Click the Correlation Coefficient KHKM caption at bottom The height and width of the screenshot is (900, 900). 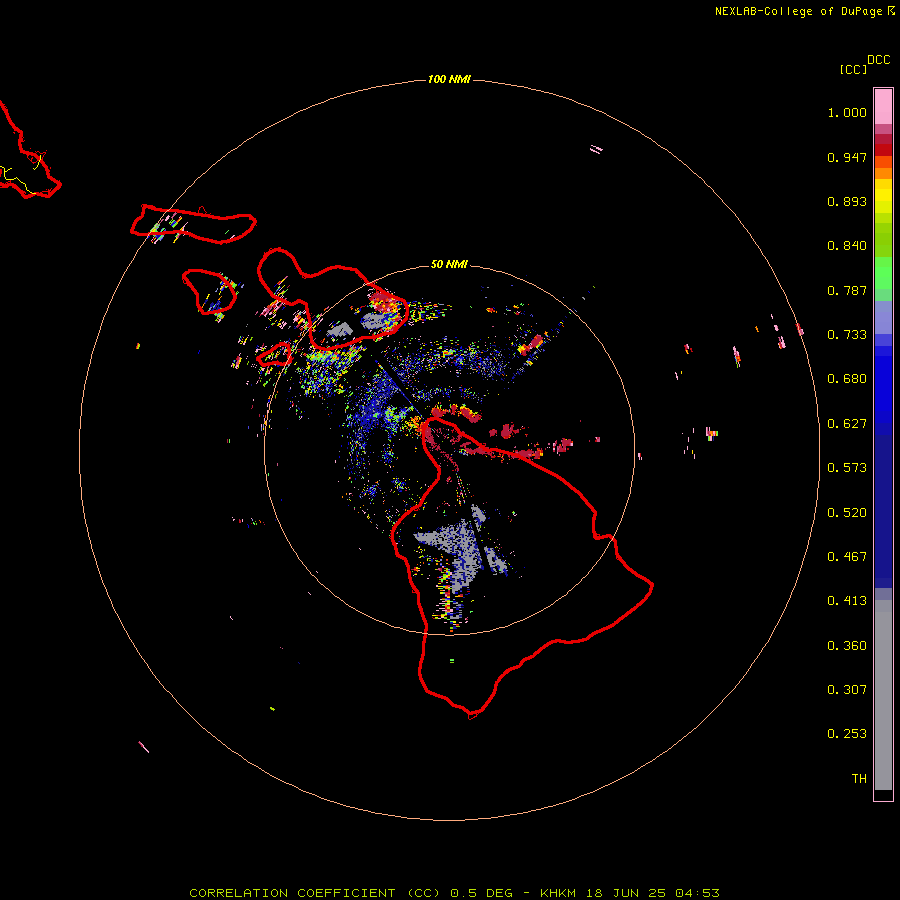(x=454, y=893)
